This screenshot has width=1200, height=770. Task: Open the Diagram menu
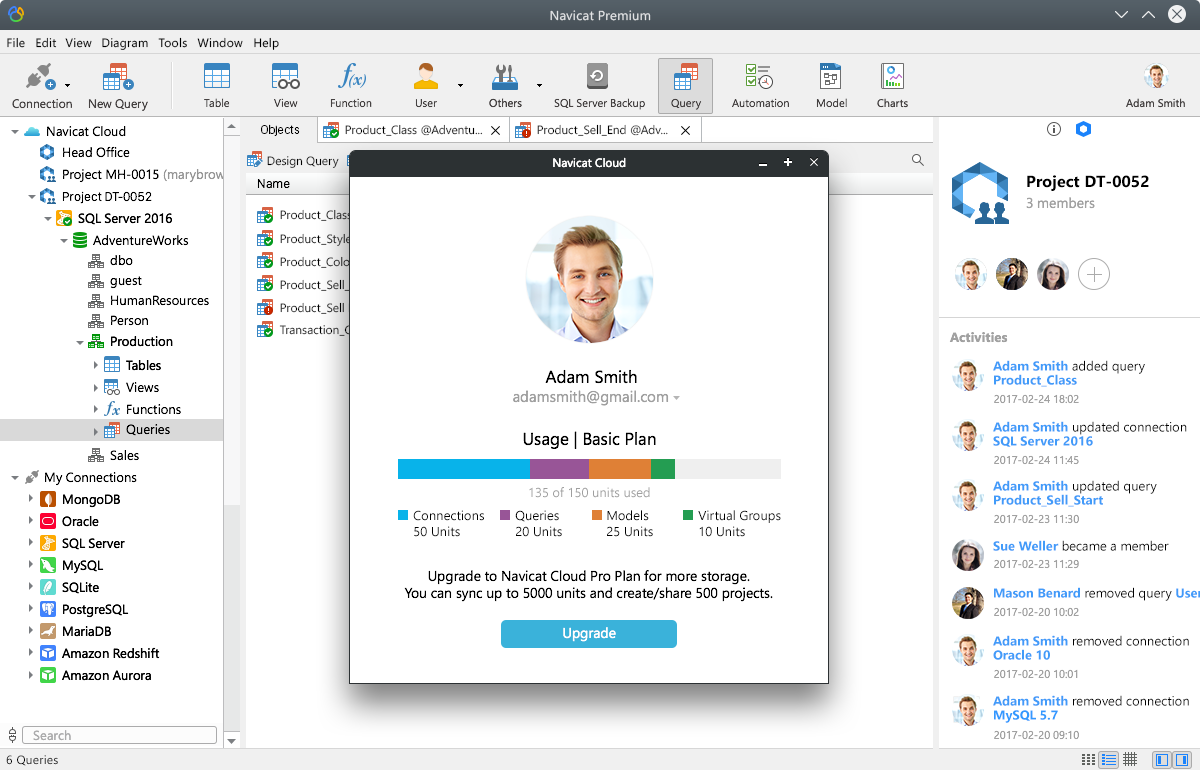(124, 43)
